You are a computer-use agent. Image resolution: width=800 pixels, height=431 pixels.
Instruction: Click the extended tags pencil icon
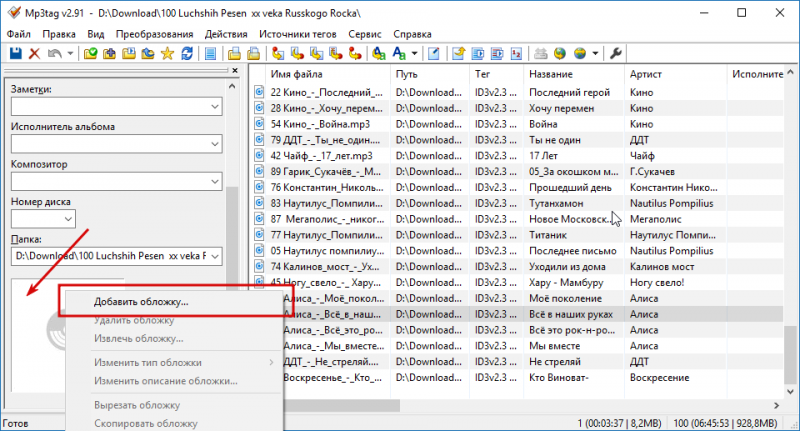tap(434, 53)
